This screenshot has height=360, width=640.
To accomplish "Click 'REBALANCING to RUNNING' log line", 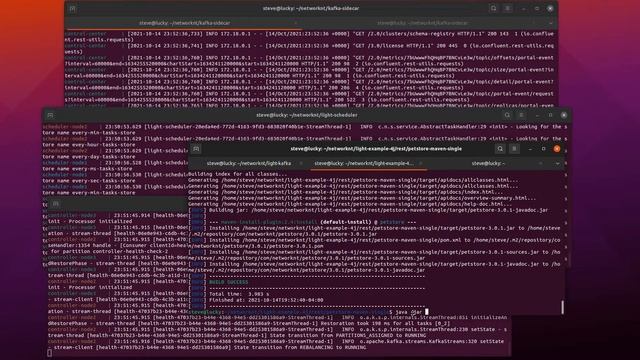I will (207, 347).
